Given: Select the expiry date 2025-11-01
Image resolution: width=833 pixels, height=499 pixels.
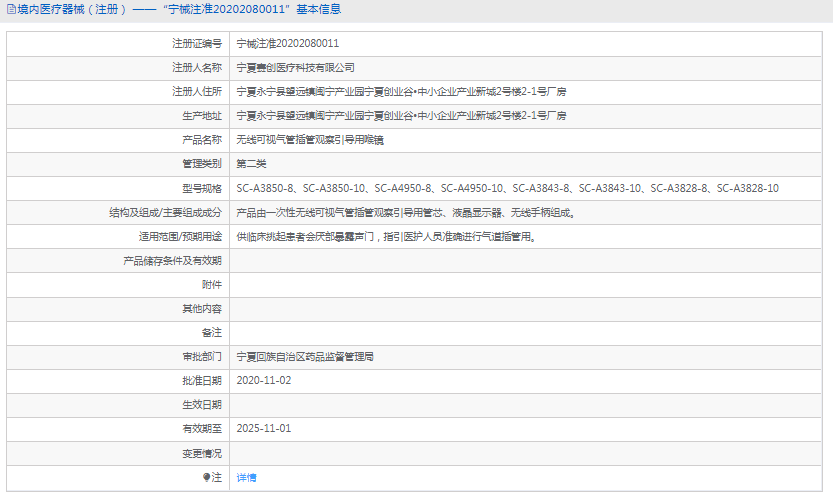Looking at the screenshot, I should coord(264,428).
